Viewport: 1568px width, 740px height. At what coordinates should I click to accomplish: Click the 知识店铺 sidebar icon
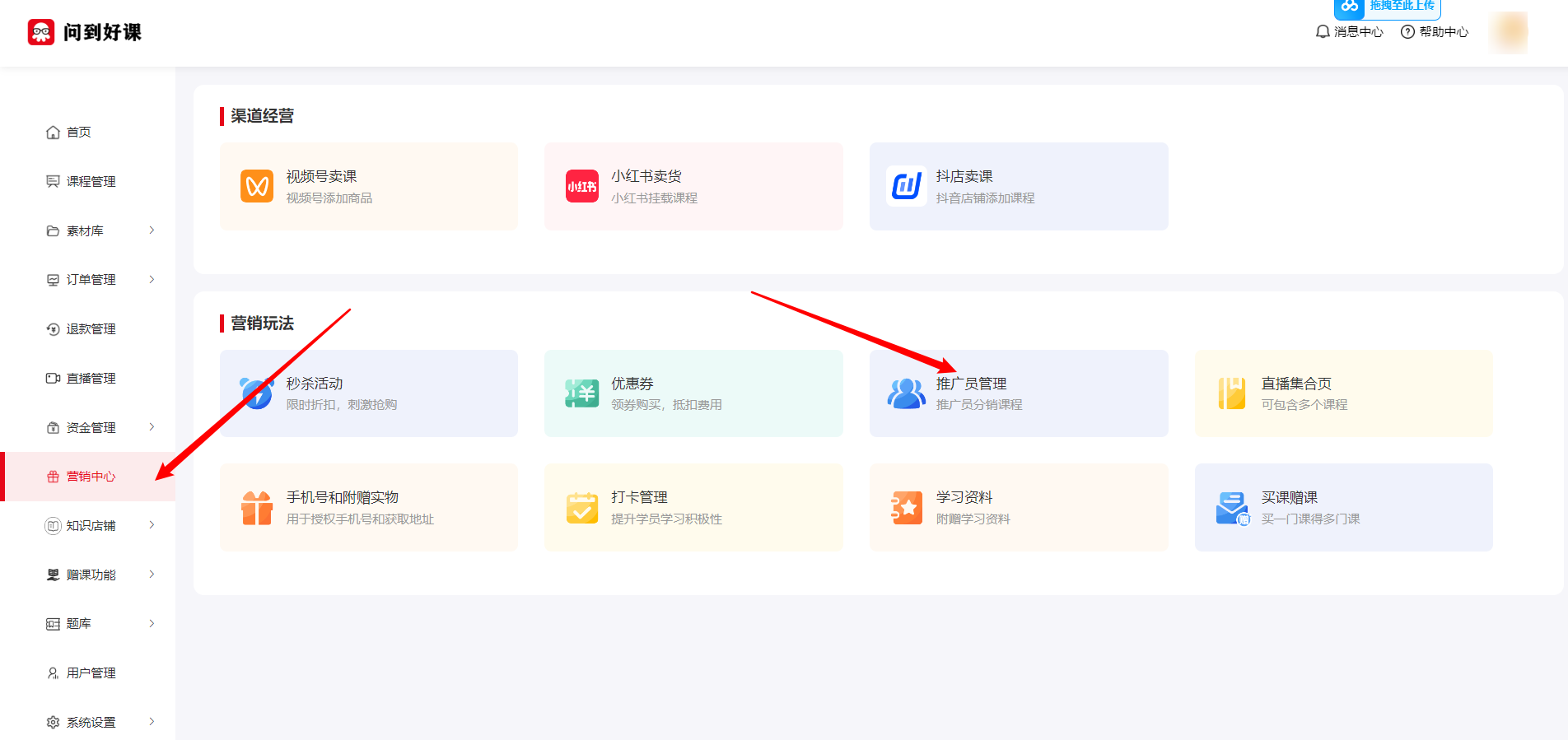pyautogui.click(x=53, y=525)
